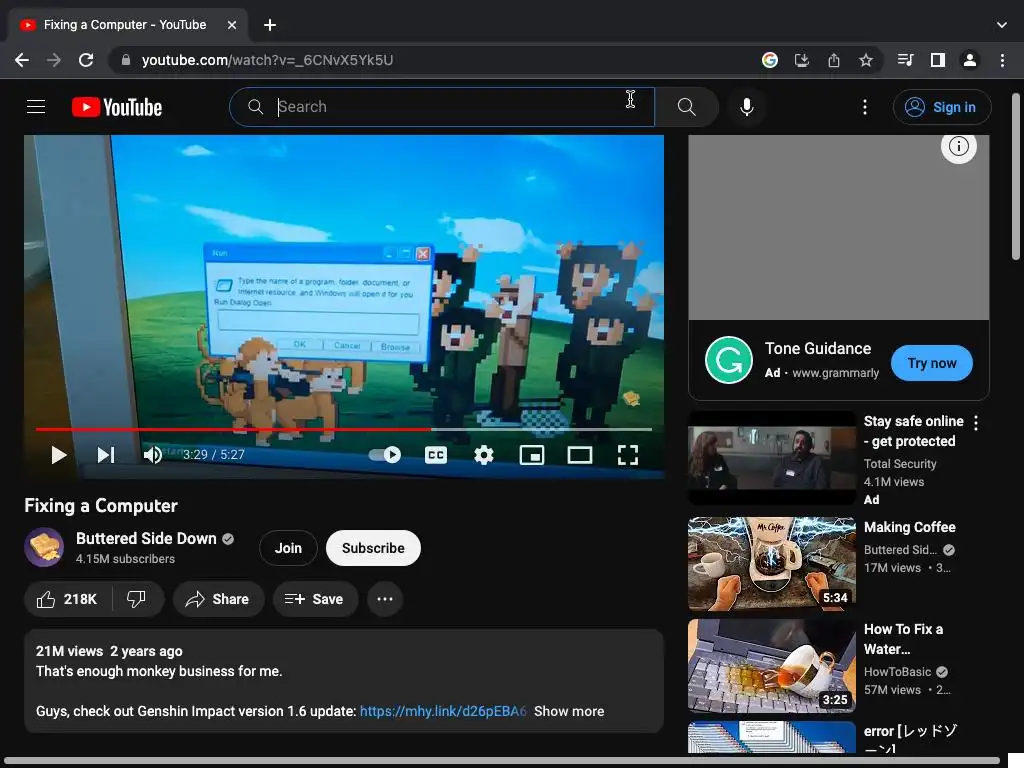The height and width of the screenshot is (768, 1024).
Task: Join the Buttered Side Down channel
Action: [288, 548]
